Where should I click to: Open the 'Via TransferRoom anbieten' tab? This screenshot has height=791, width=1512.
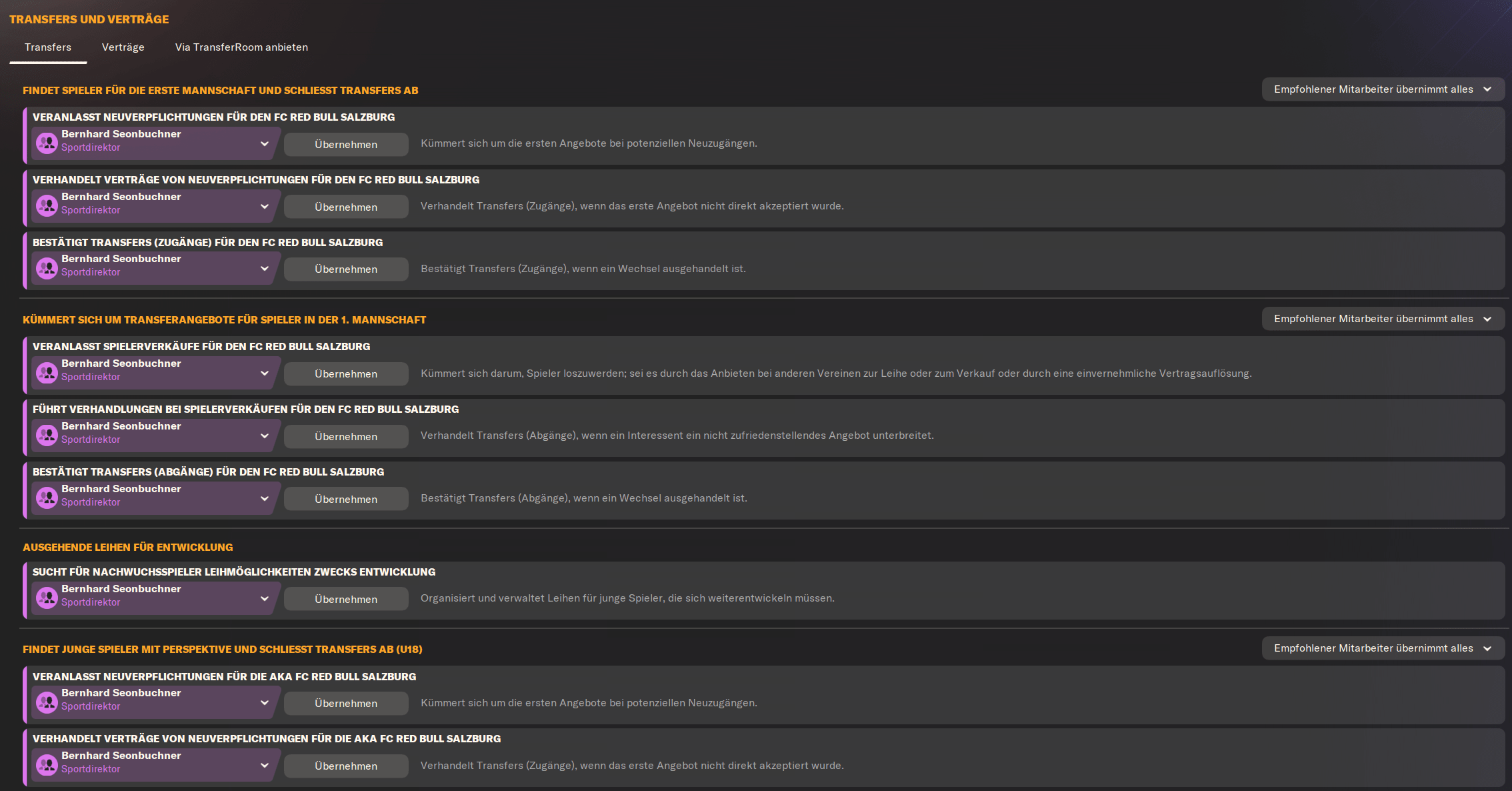point(241,47)
